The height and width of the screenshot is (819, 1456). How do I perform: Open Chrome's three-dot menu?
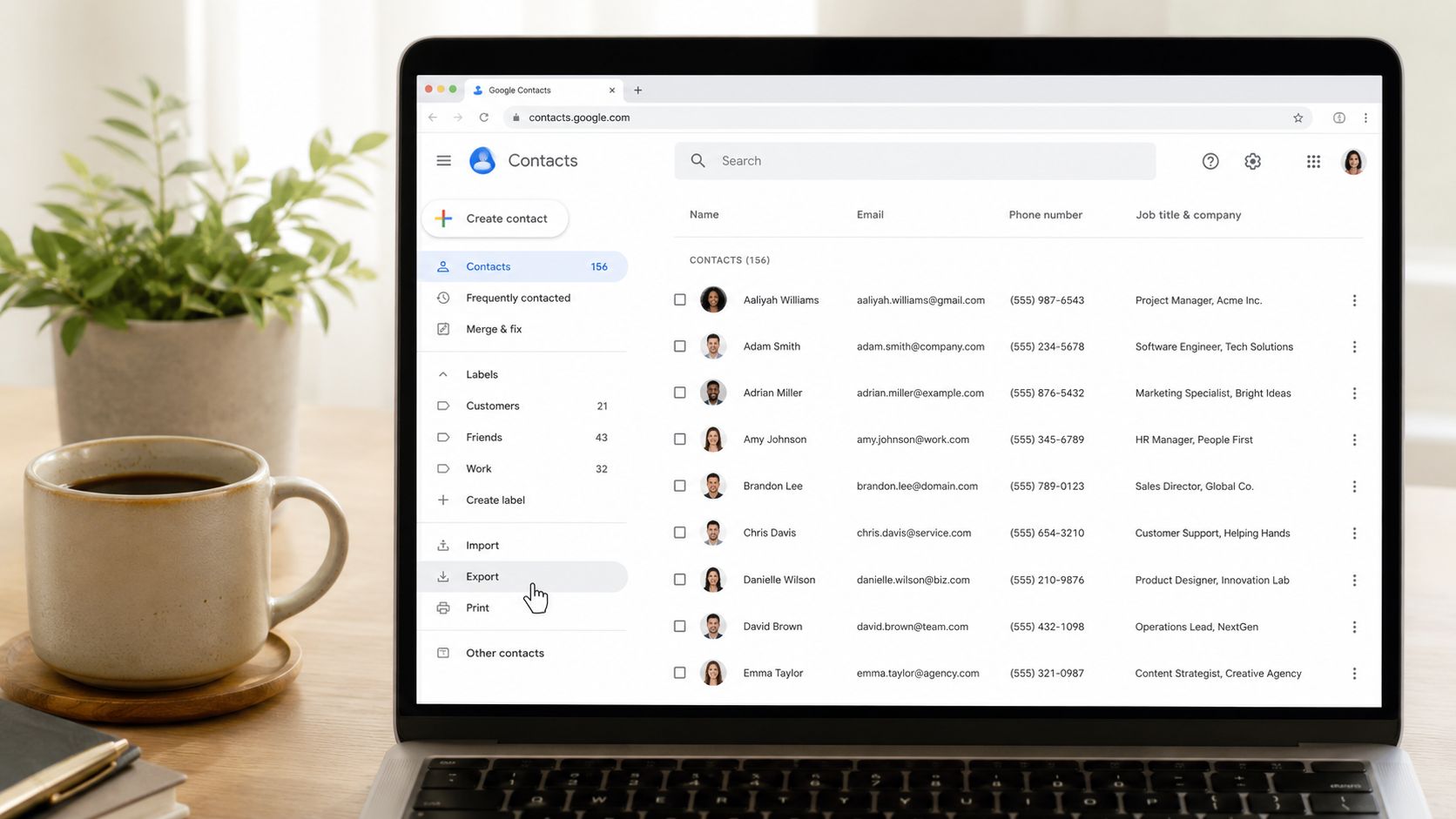pyautogui.click(x=1365, y=117)
